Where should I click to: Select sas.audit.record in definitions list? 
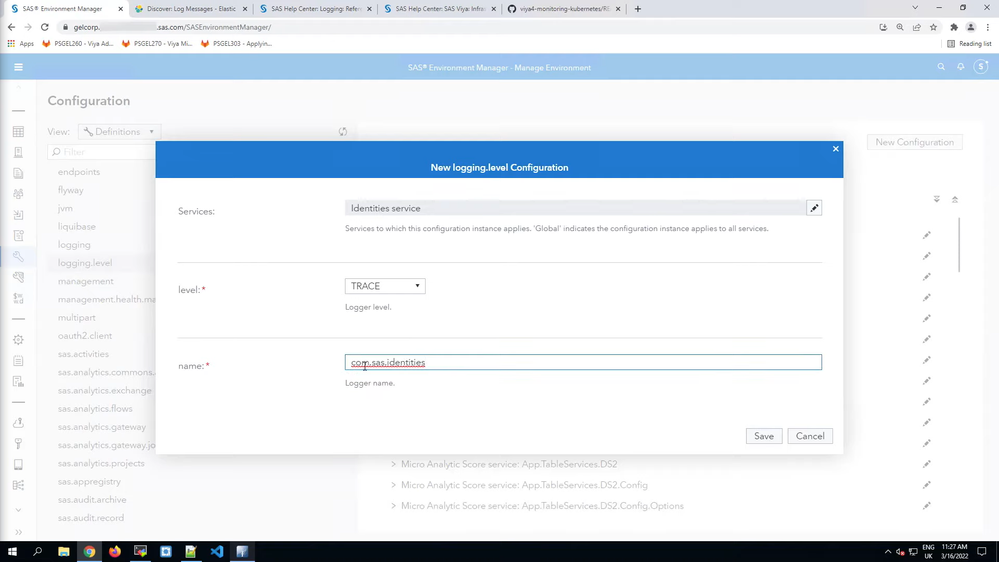click(x=90, y=518)
